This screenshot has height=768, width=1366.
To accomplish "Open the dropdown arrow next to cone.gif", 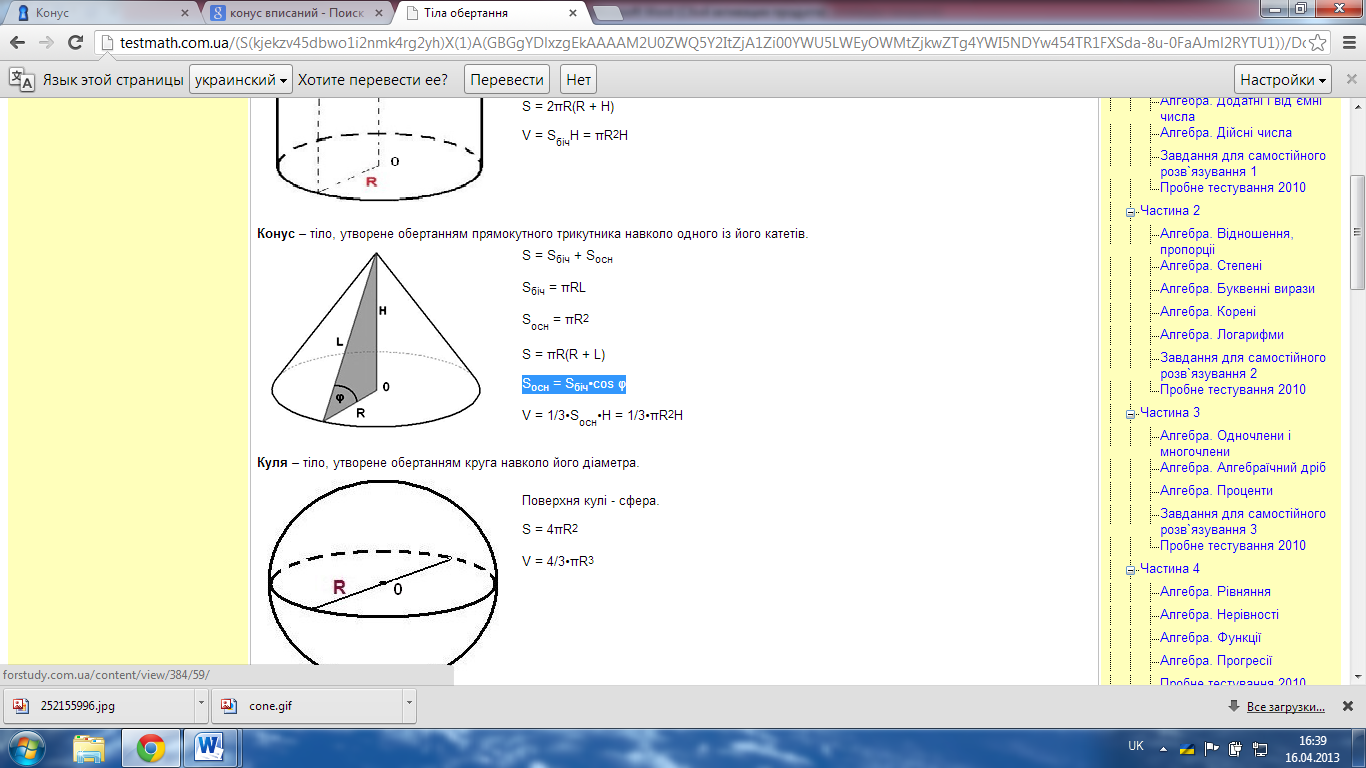I will 409,705.
